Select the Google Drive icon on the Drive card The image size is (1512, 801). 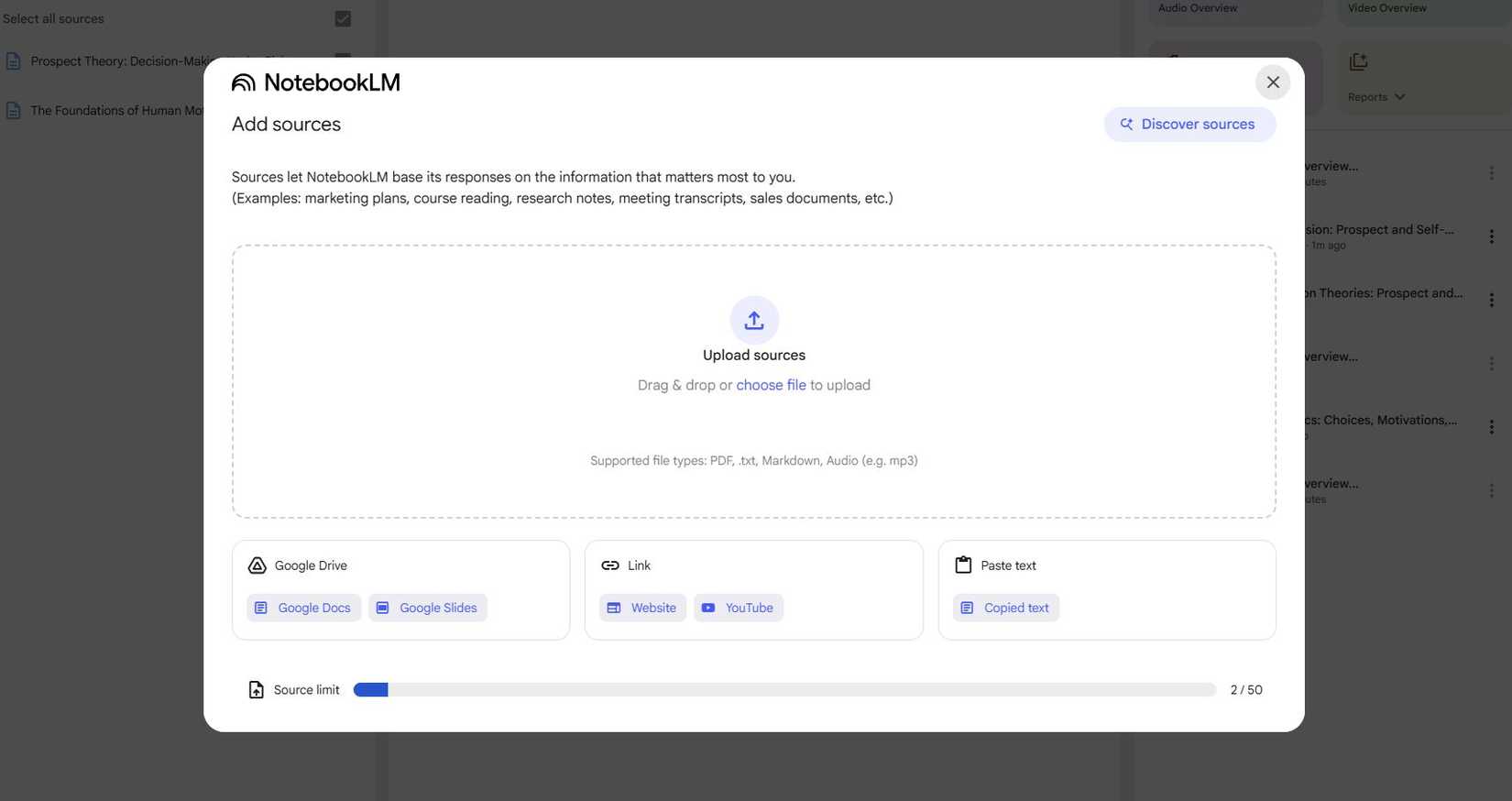257,565
